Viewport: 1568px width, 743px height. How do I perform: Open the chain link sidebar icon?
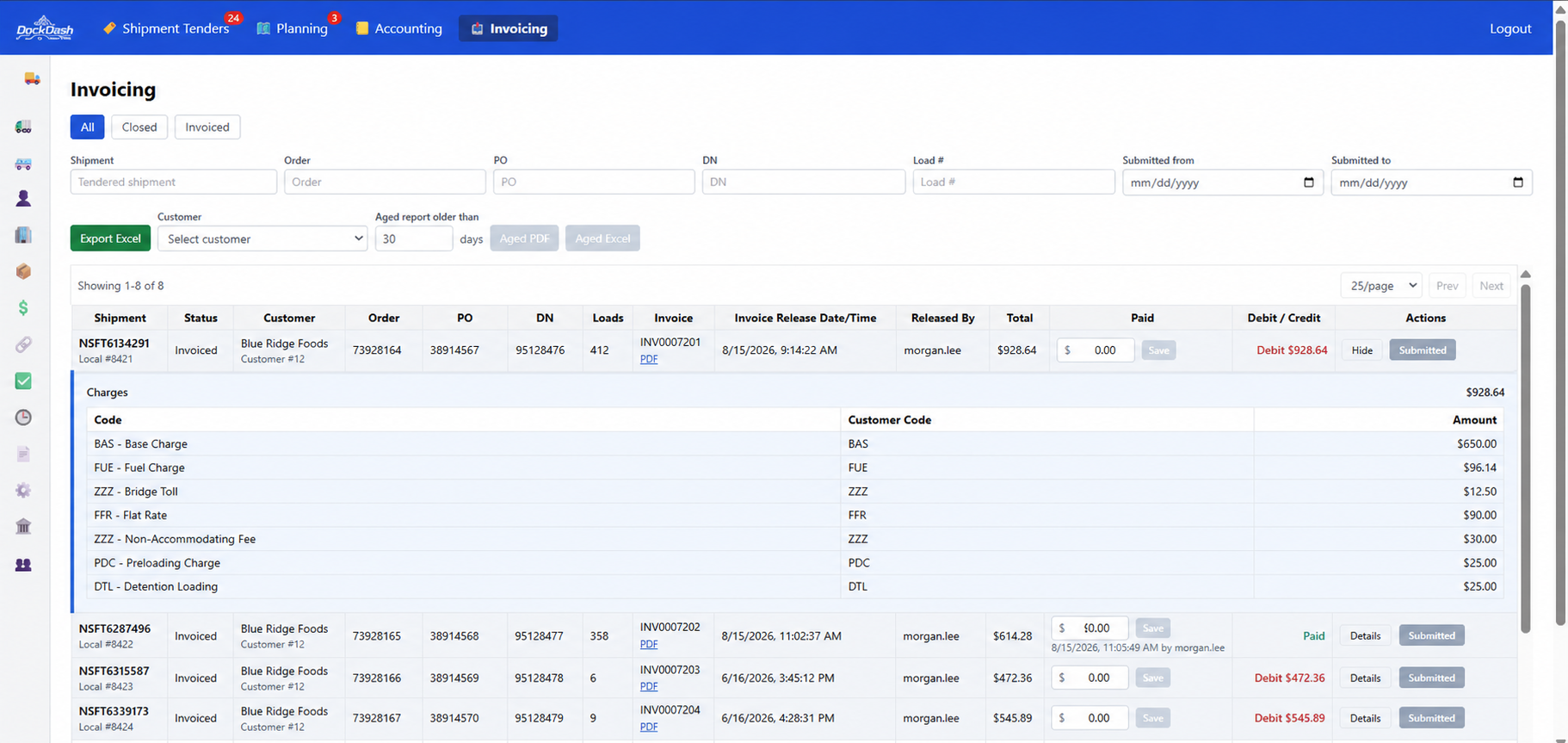pos(23,344)
